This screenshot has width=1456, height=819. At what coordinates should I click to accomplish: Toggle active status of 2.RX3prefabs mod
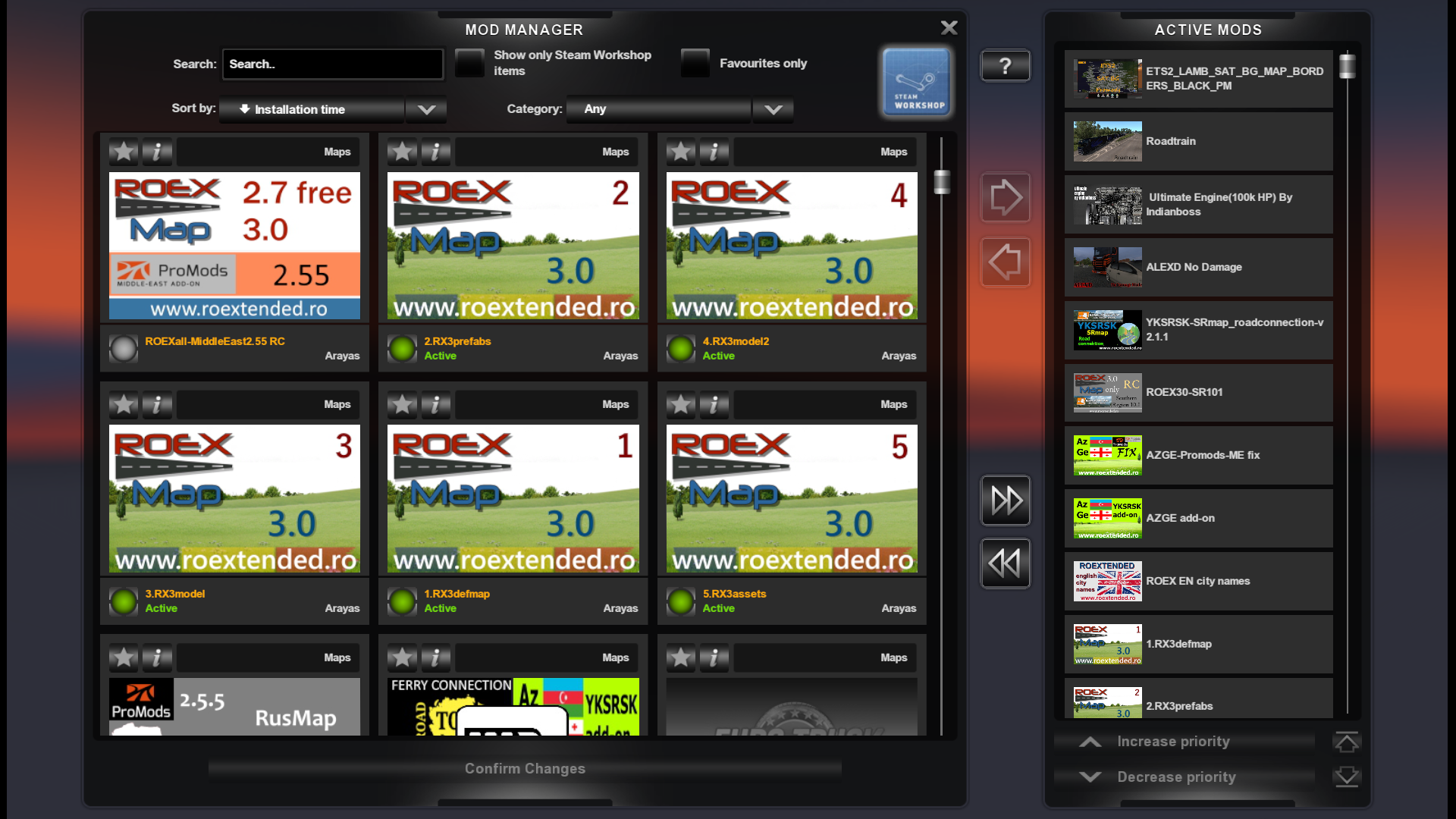click(x=402, y=349)
